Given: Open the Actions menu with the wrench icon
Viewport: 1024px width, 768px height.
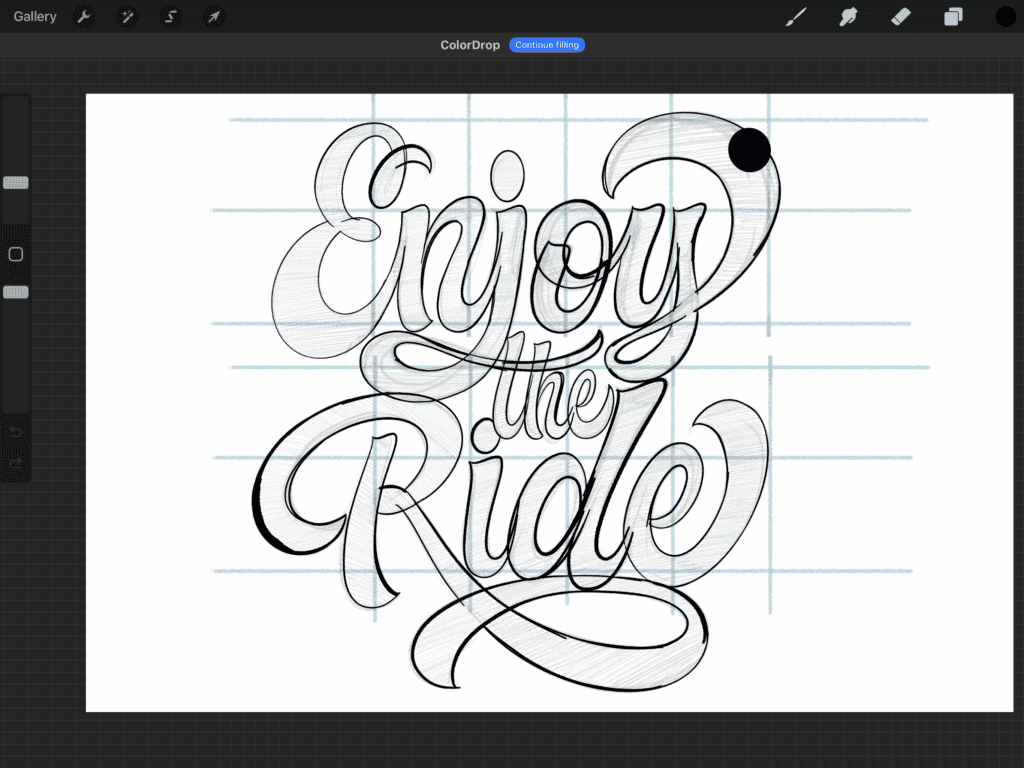Looking at the screenshot, I should [84, 16].
